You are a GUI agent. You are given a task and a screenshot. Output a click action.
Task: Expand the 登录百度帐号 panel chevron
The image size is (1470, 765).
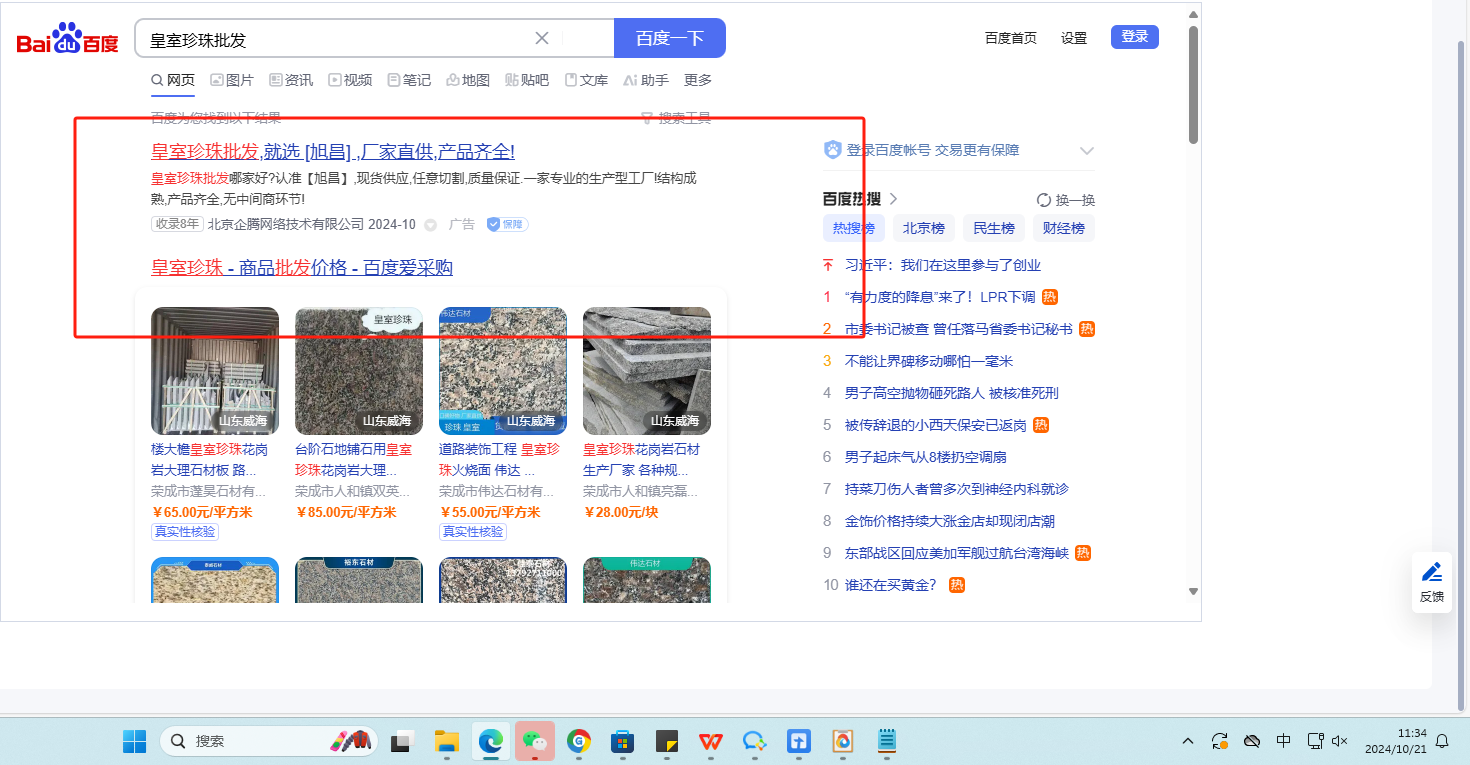[x=1087, y=151]
